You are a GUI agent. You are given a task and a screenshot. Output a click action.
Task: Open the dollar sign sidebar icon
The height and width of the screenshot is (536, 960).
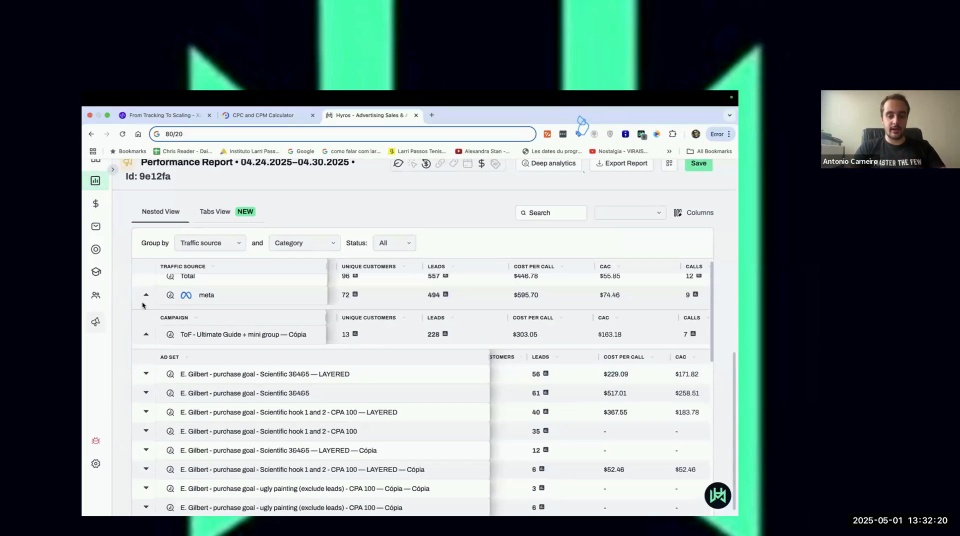pos(96,203)
